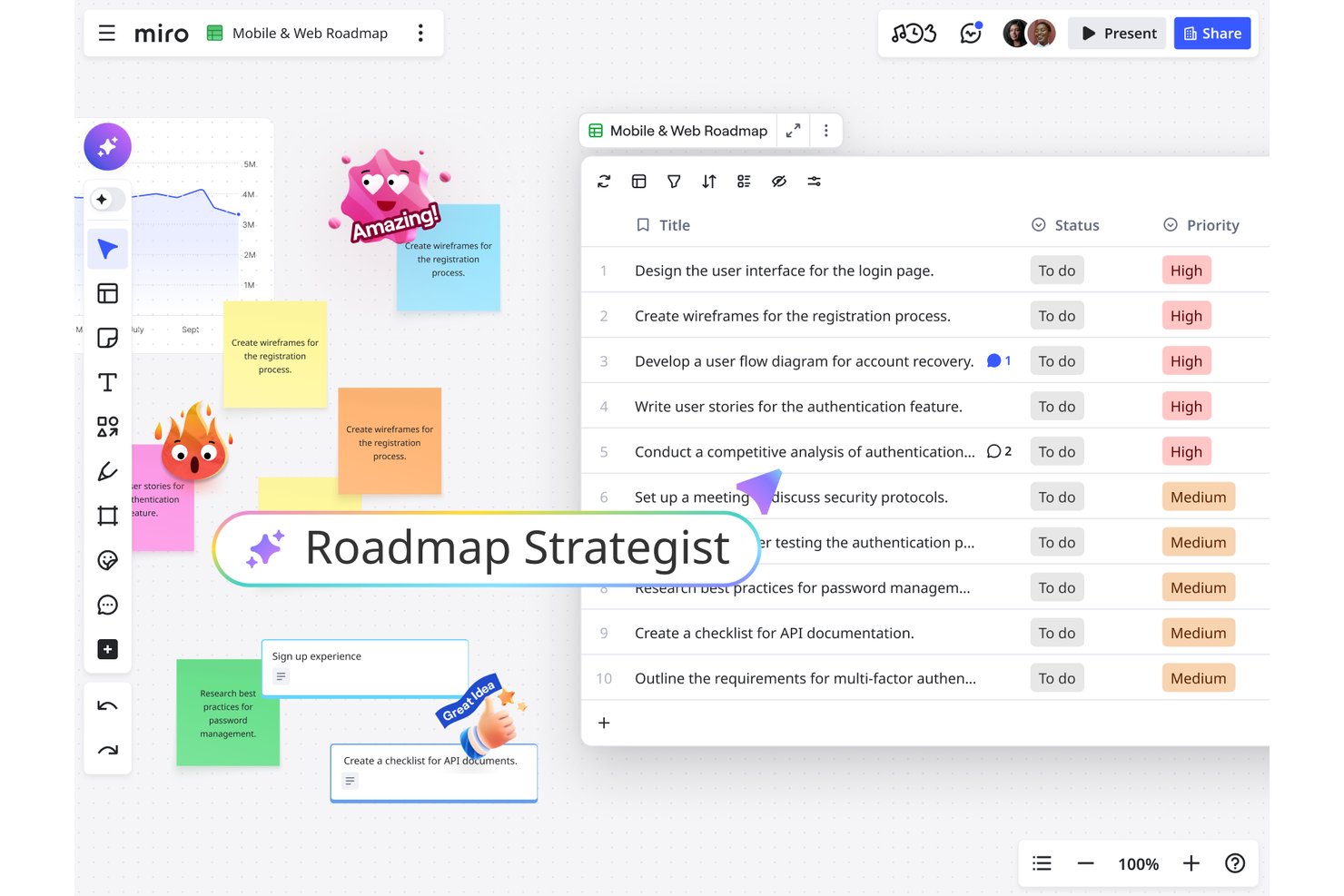This screenshot has width=1344, height=896.
Task: Open the table filter icon
Action: [674, 182]
